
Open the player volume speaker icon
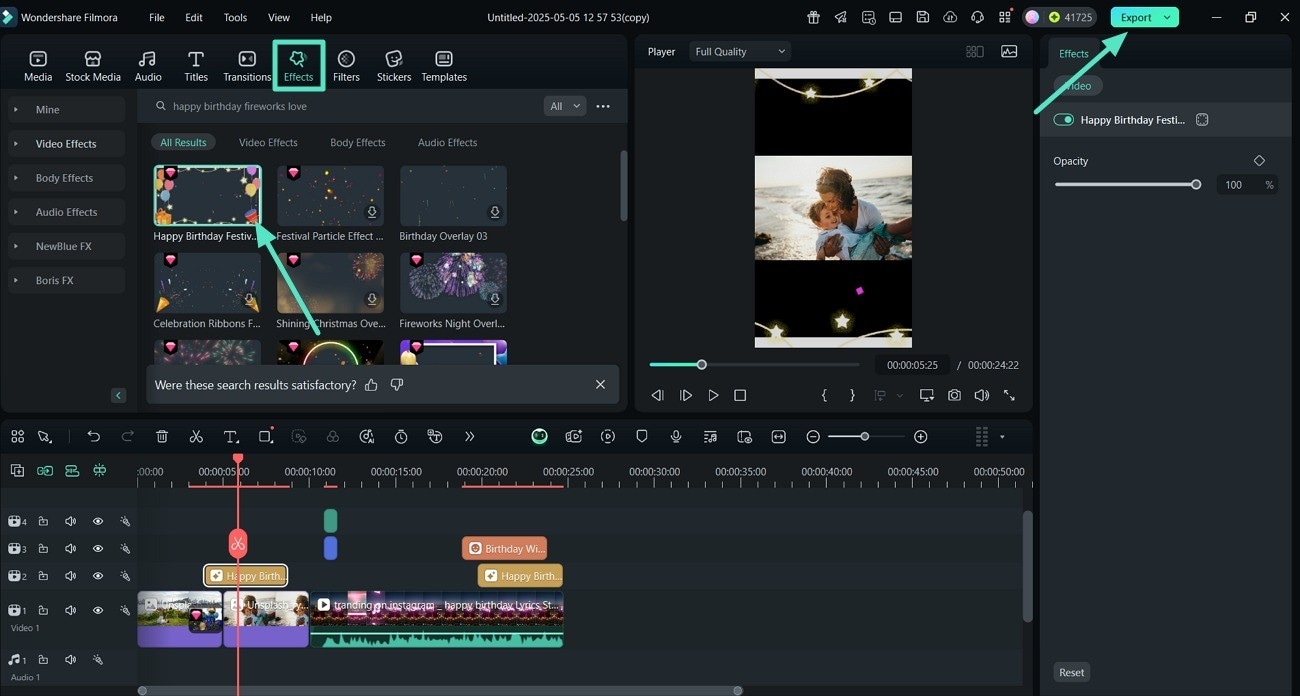[x=982, y=395]
